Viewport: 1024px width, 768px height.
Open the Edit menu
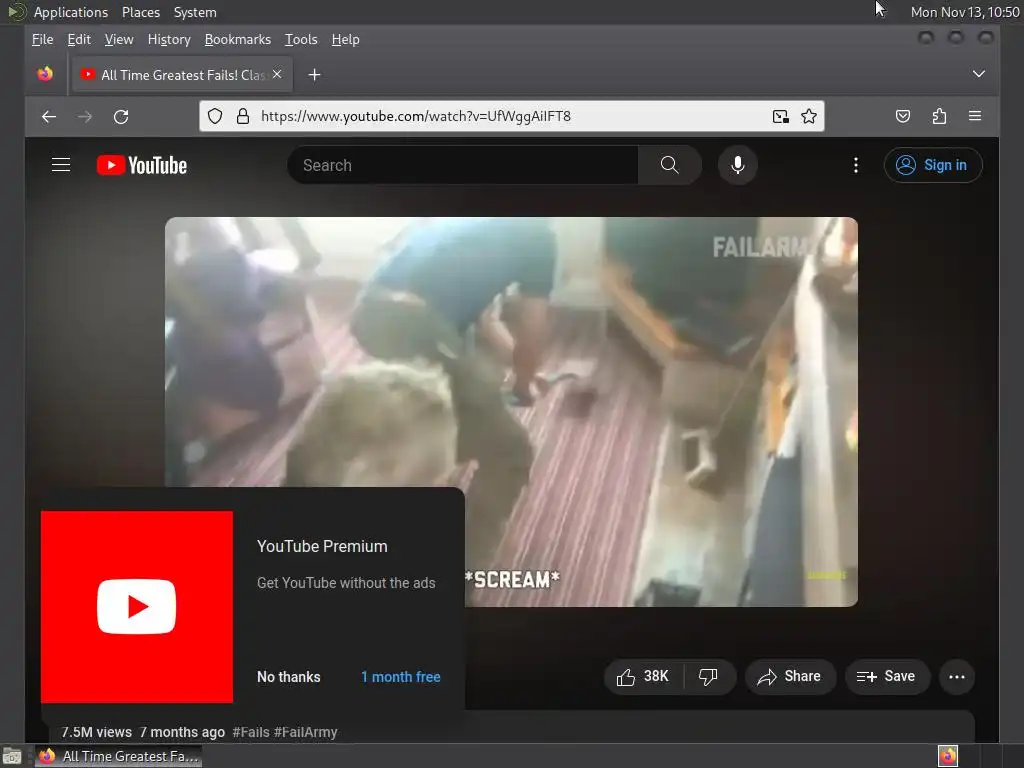click(79, 40)
